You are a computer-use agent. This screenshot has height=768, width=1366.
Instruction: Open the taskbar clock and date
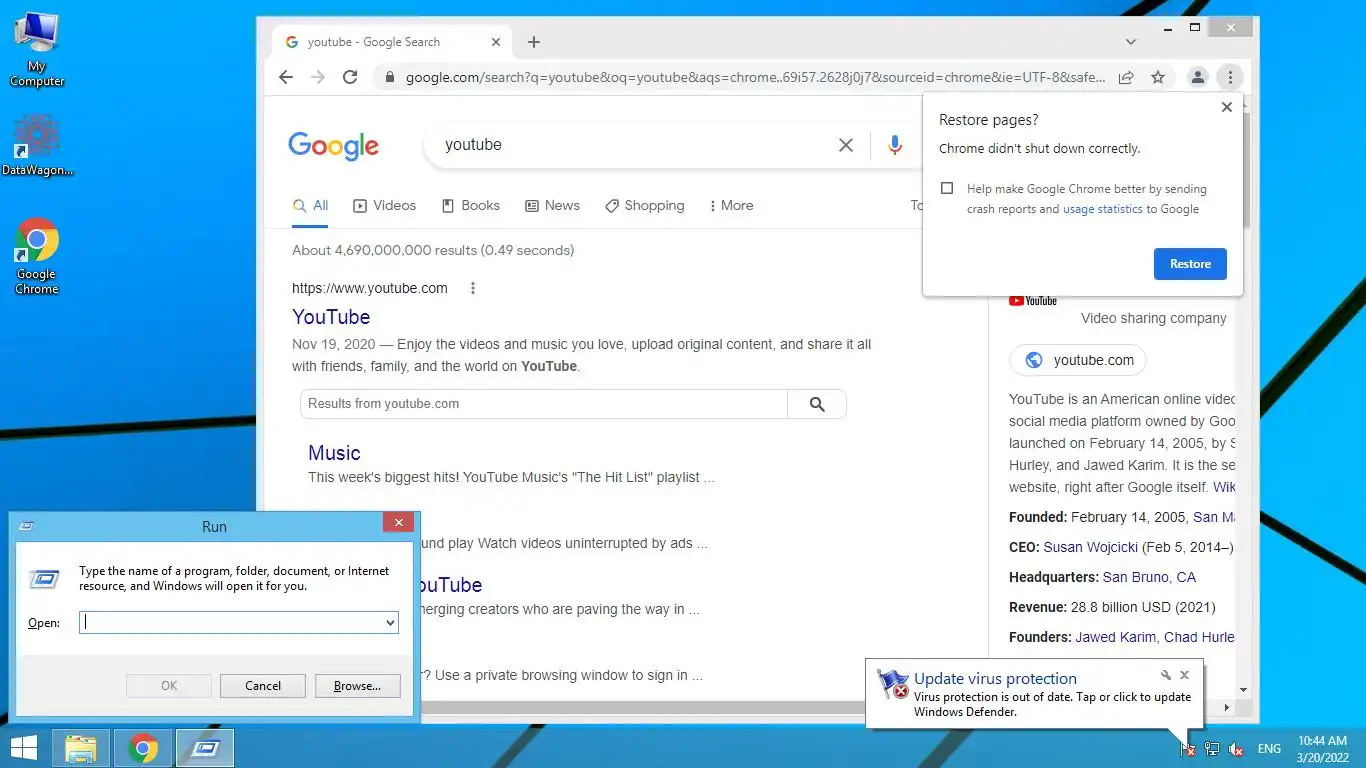pyautogui.click(x=1323, y=748)
